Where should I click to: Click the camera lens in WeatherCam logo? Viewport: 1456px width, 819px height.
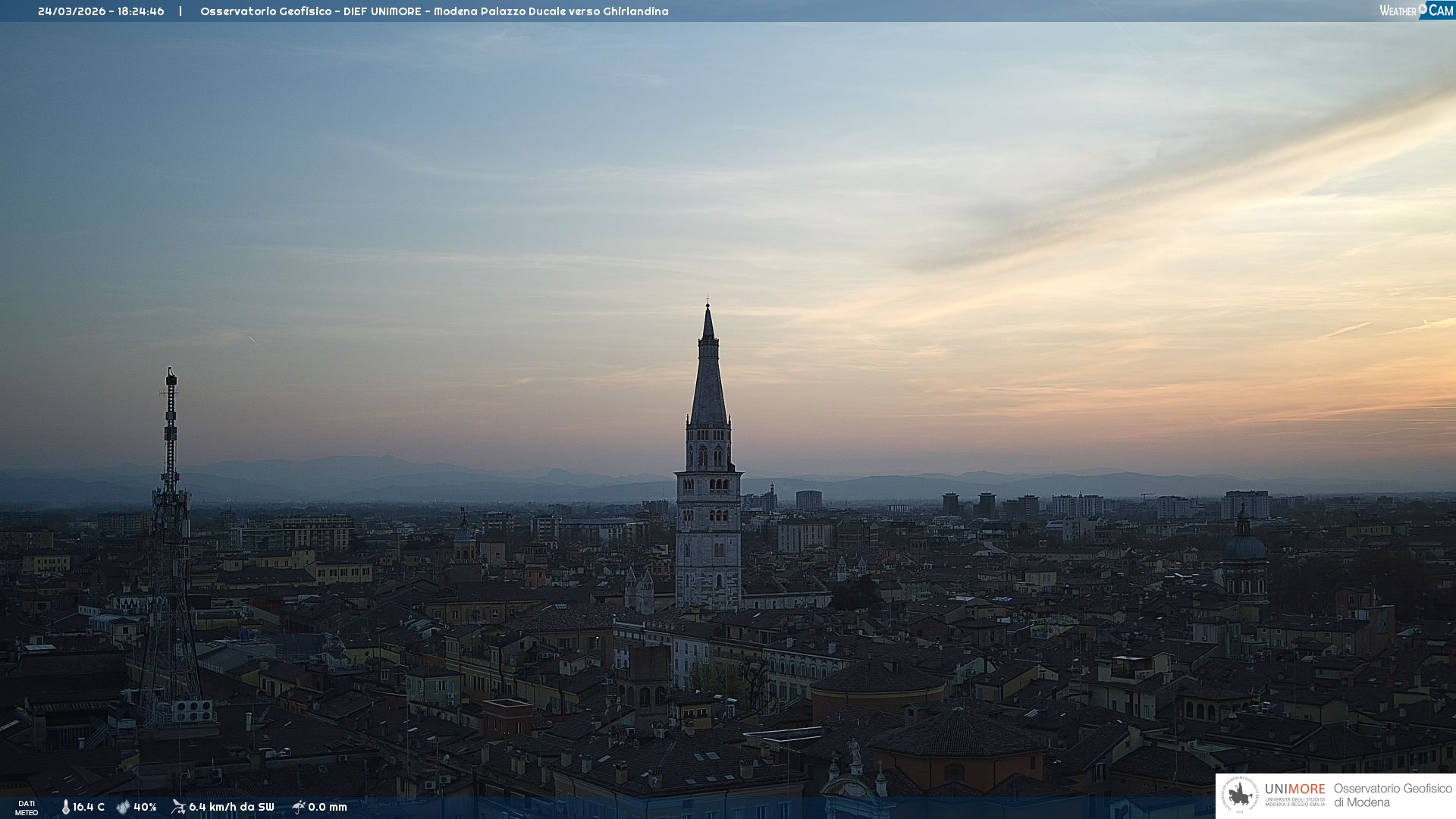point(1423,8)
